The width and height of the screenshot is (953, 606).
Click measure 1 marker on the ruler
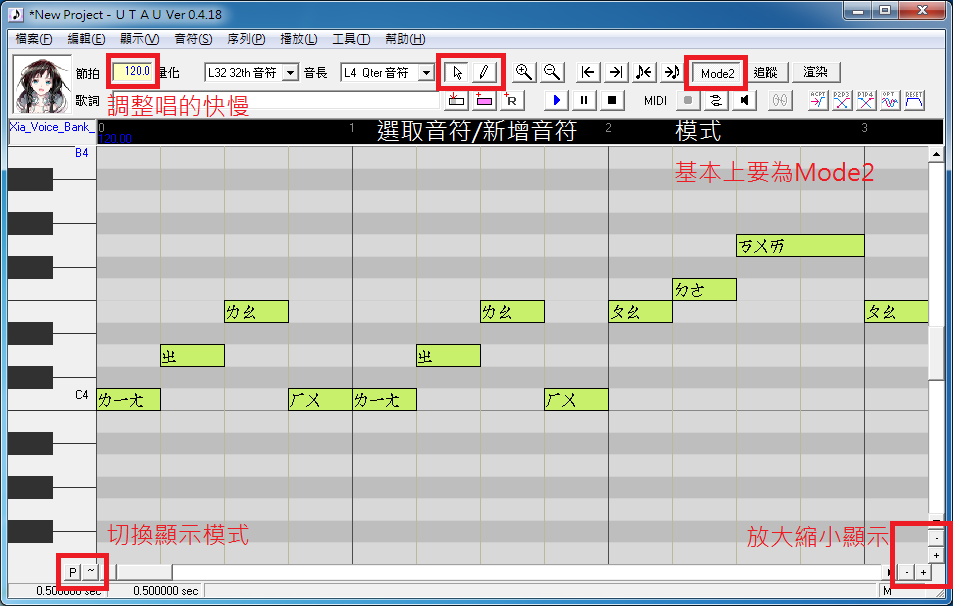pos(352,128)
